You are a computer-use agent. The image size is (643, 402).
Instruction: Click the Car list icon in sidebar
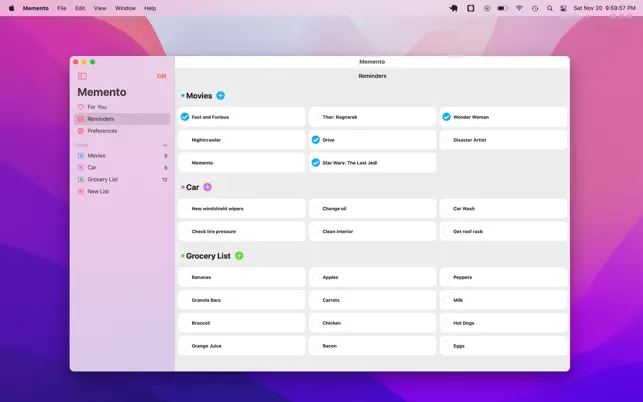pos(81,167)
